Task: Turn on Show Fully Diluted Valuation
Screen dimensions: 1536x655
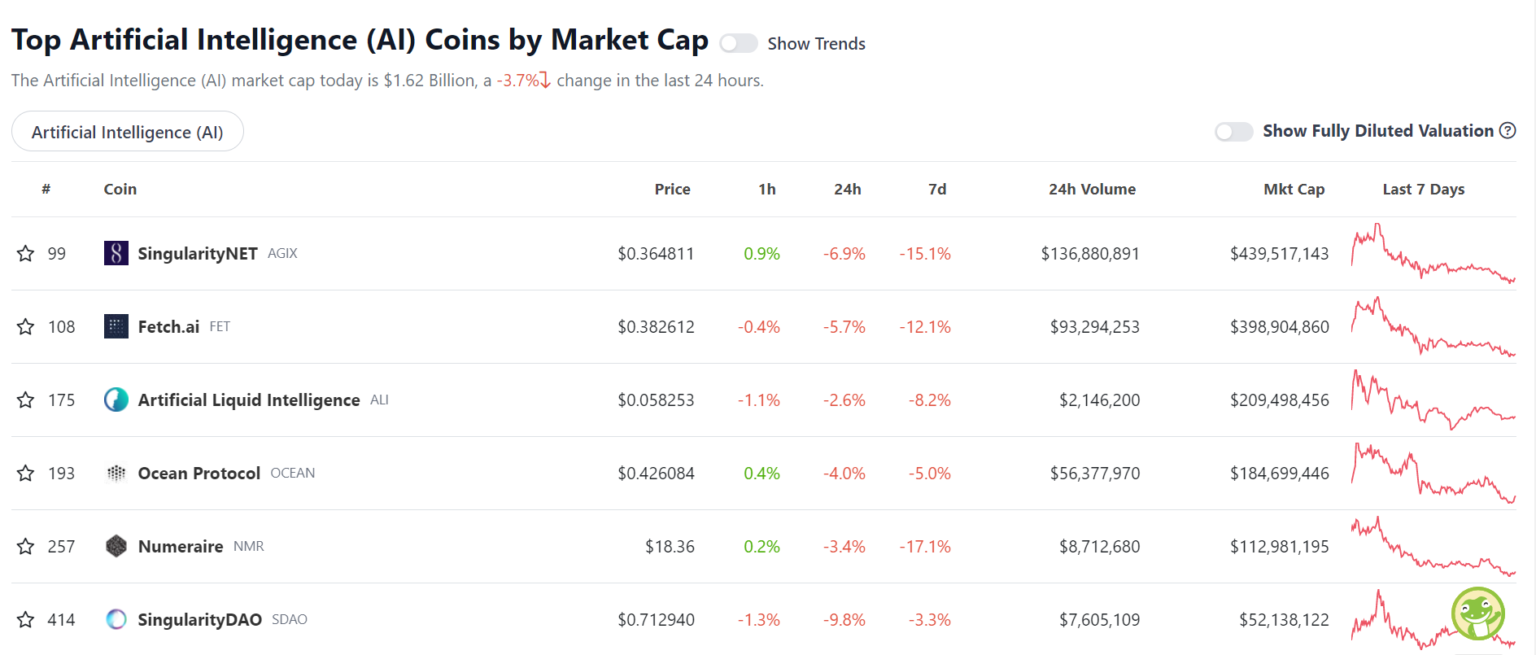Action: [x=1234, y=131]
